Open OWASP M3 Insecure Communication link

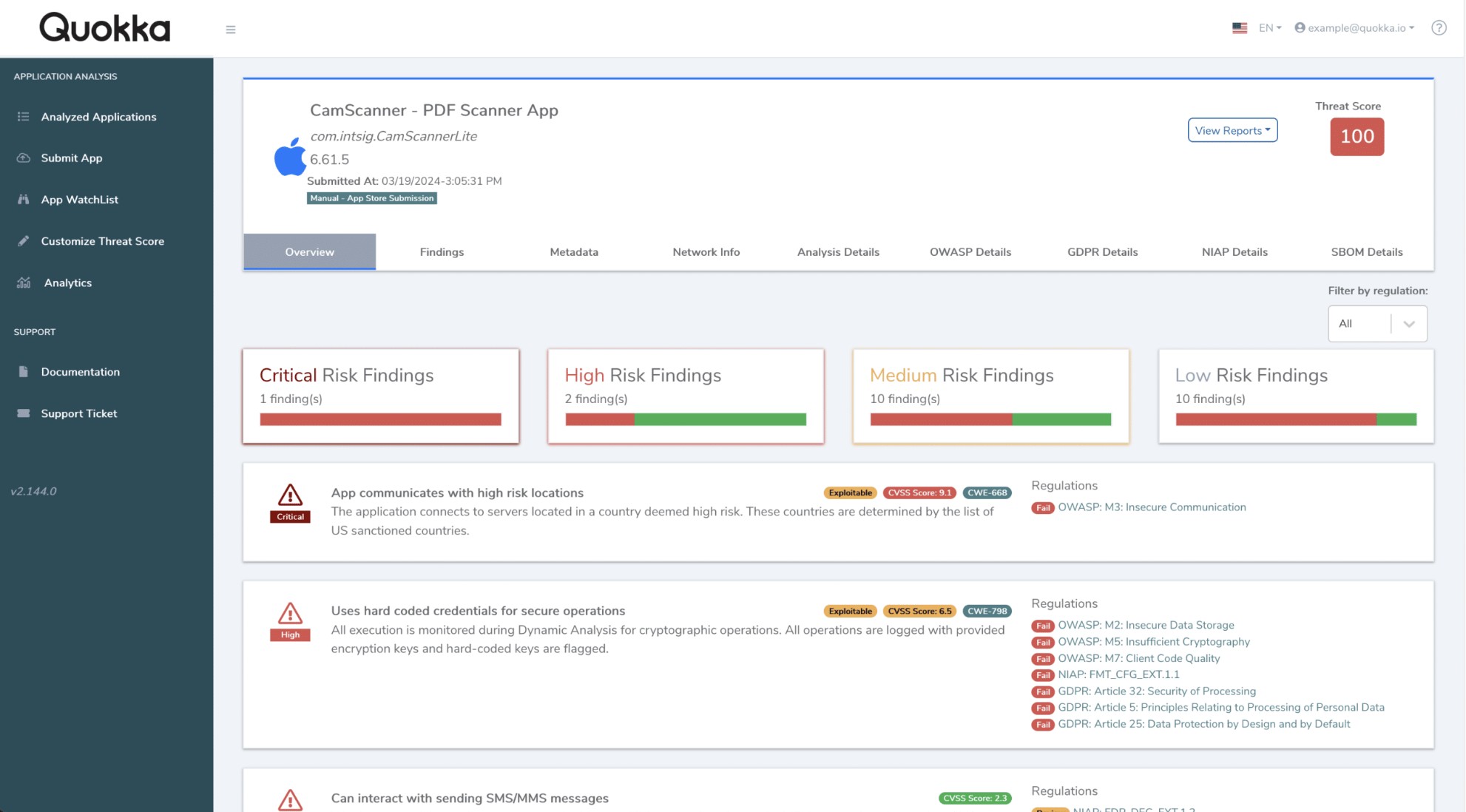1152,507
